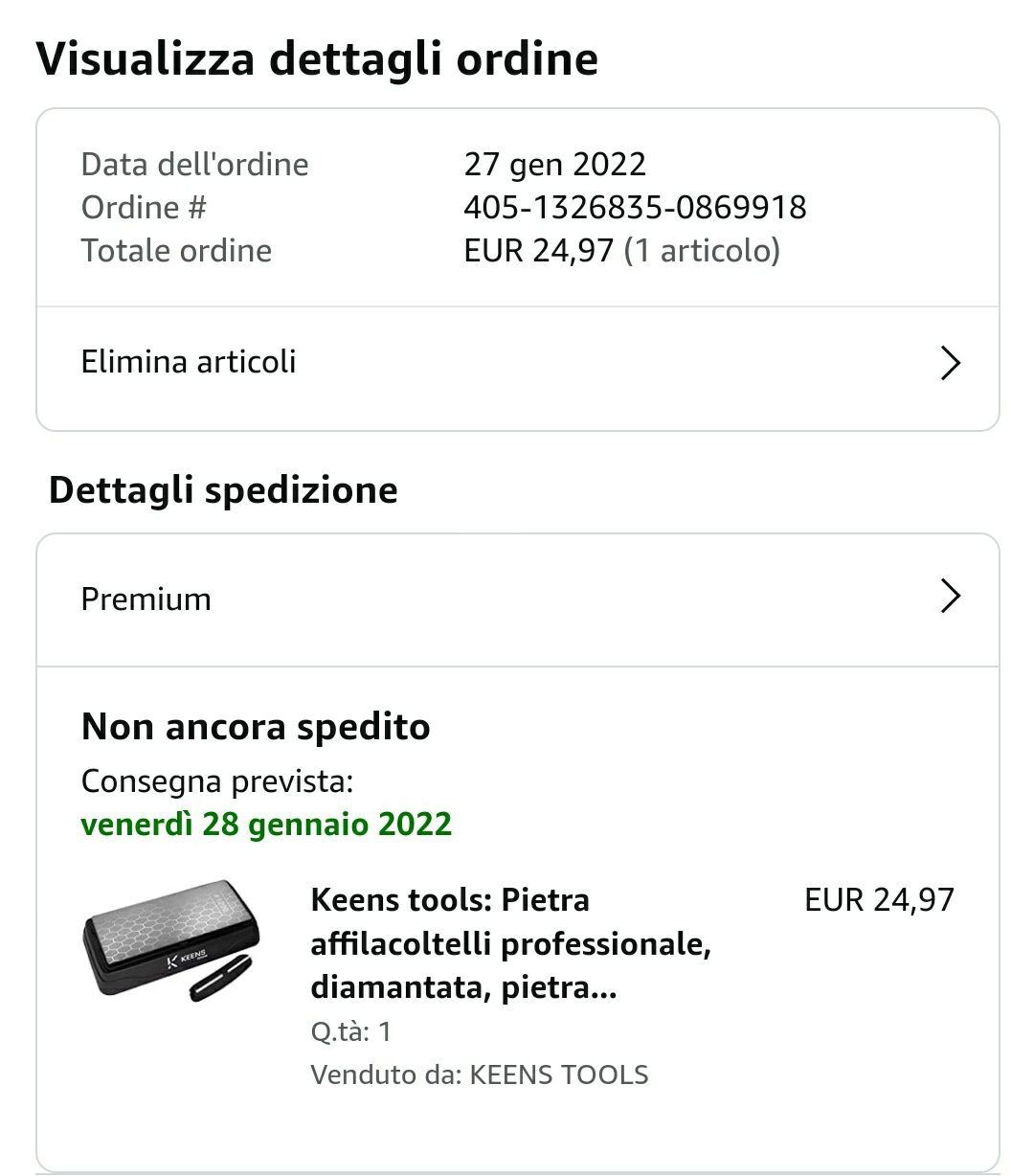Image resolution: width=1034 pixels, height=1176 pixels.
Task: Select the order date 27 gen 2022
Action: (554, 164)
